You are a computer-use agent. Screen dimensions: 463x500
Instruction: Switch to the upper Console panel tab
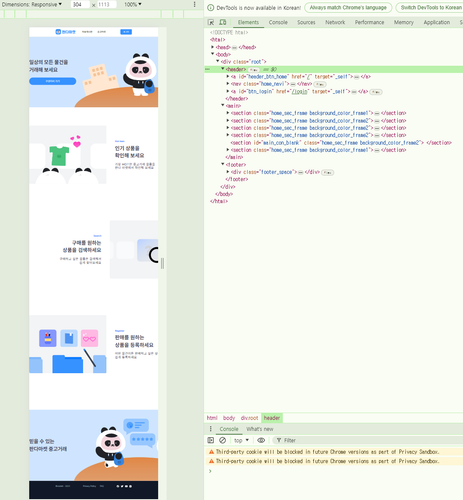tap(278, 22)
